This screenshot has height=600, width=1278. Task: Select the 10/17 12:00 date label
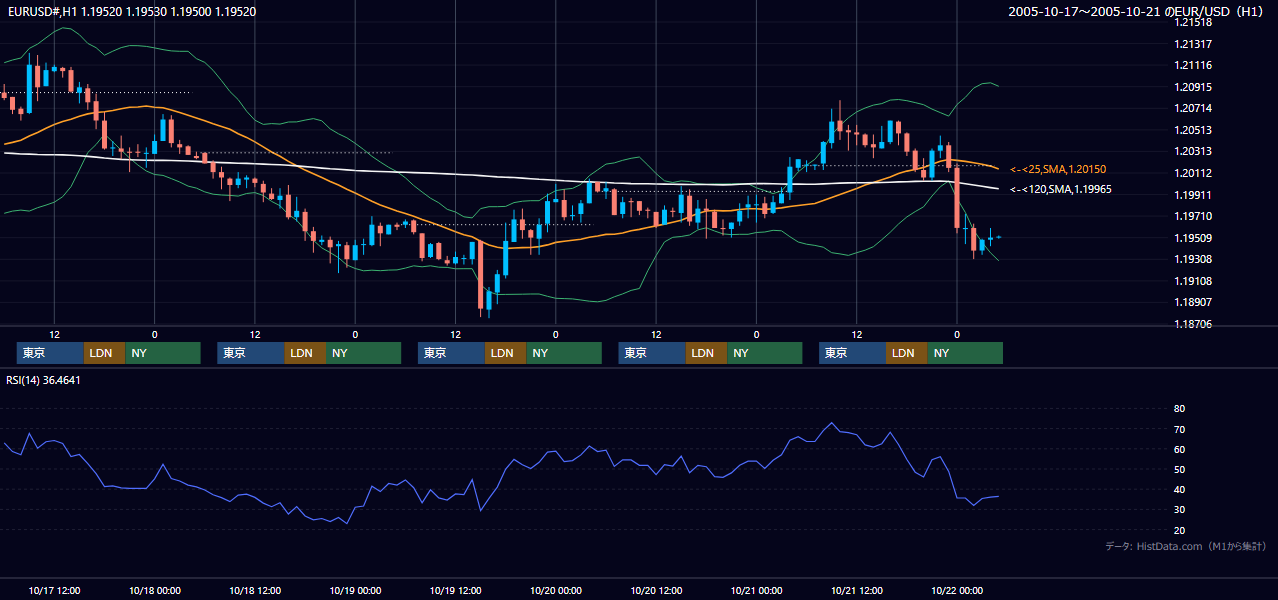click(x=54, y=590)
